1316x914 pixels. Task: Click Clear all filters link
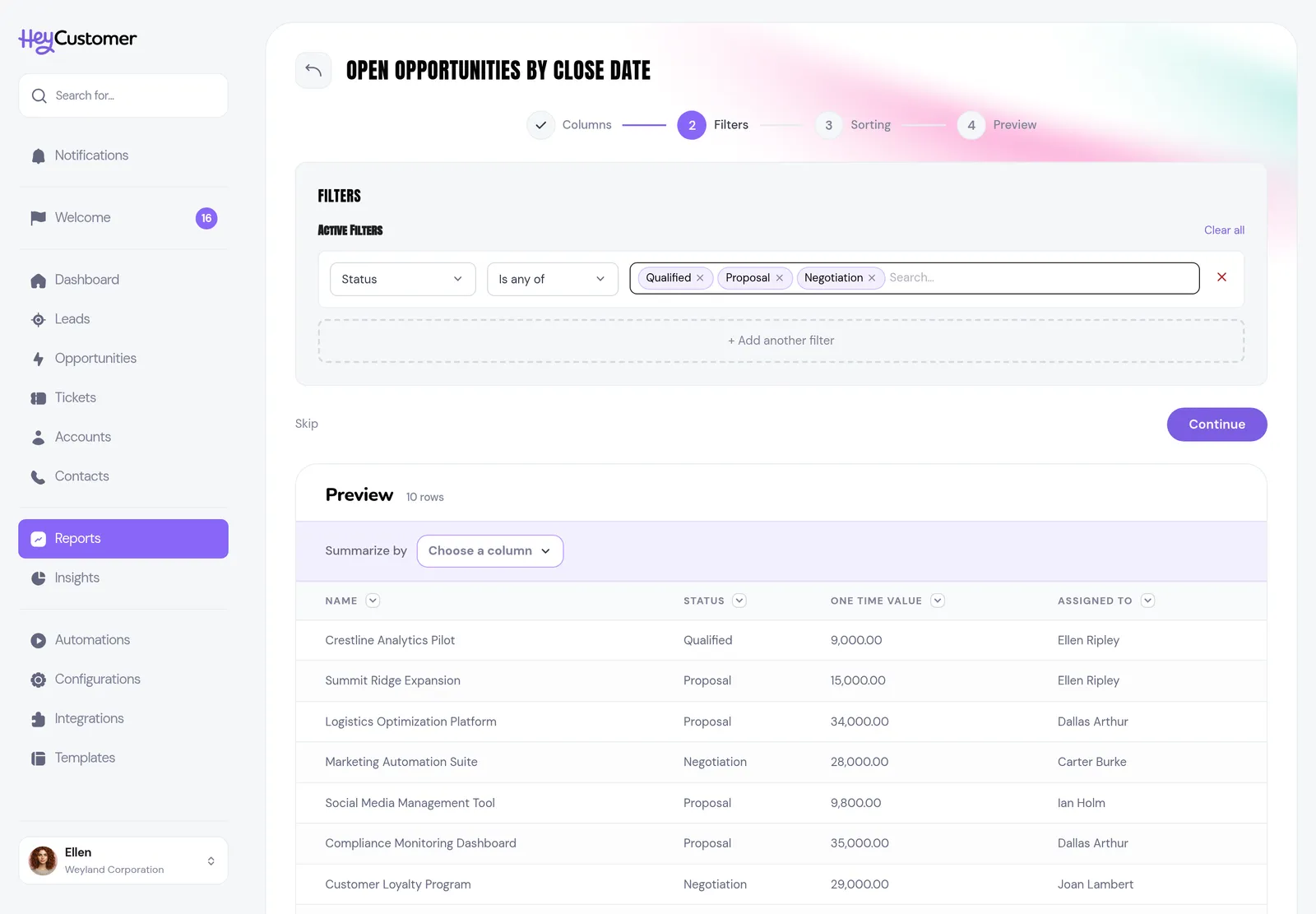(1224, 230)
